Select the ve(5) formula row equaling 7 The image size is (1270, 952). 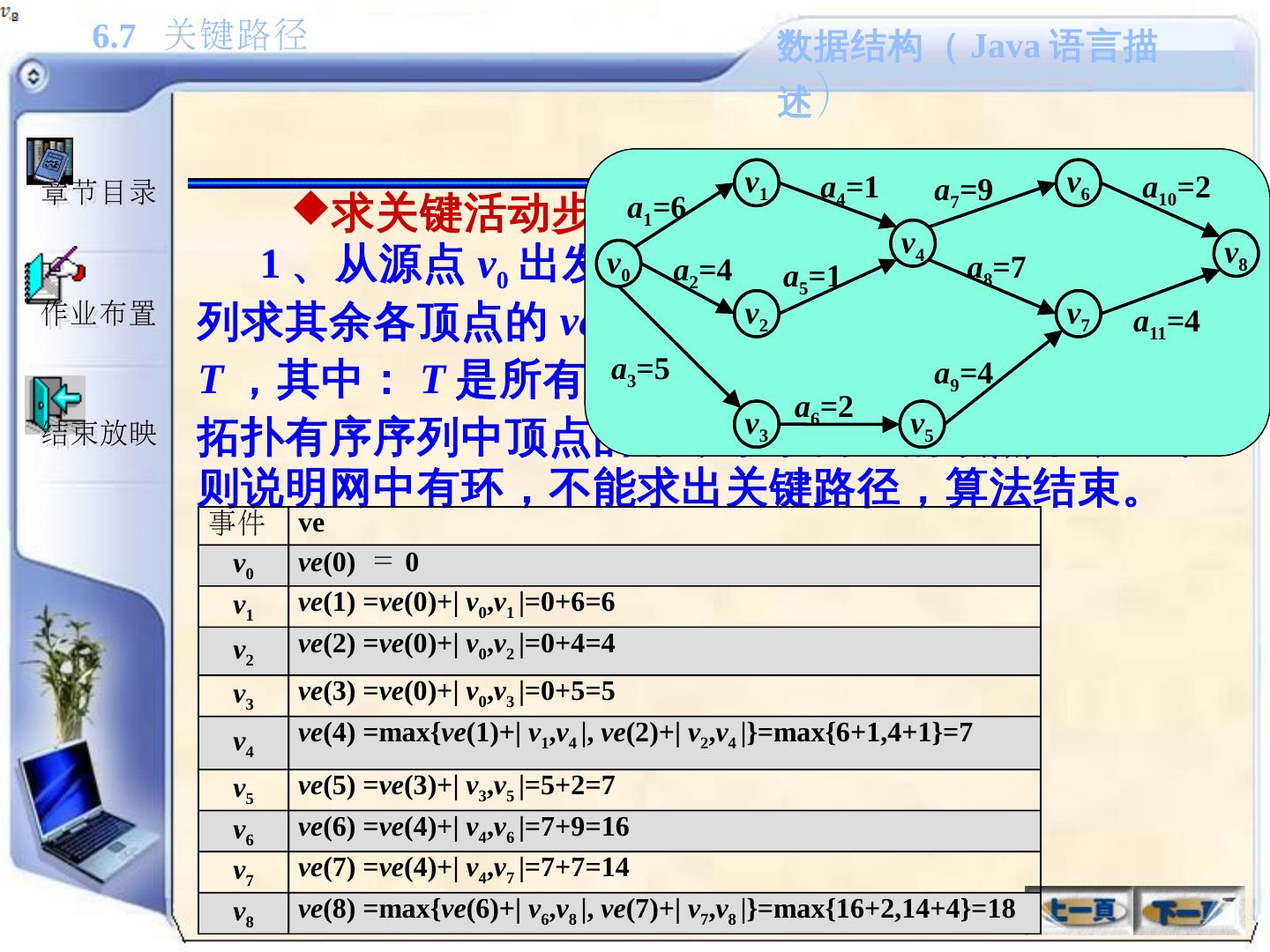tap(664, 791)
